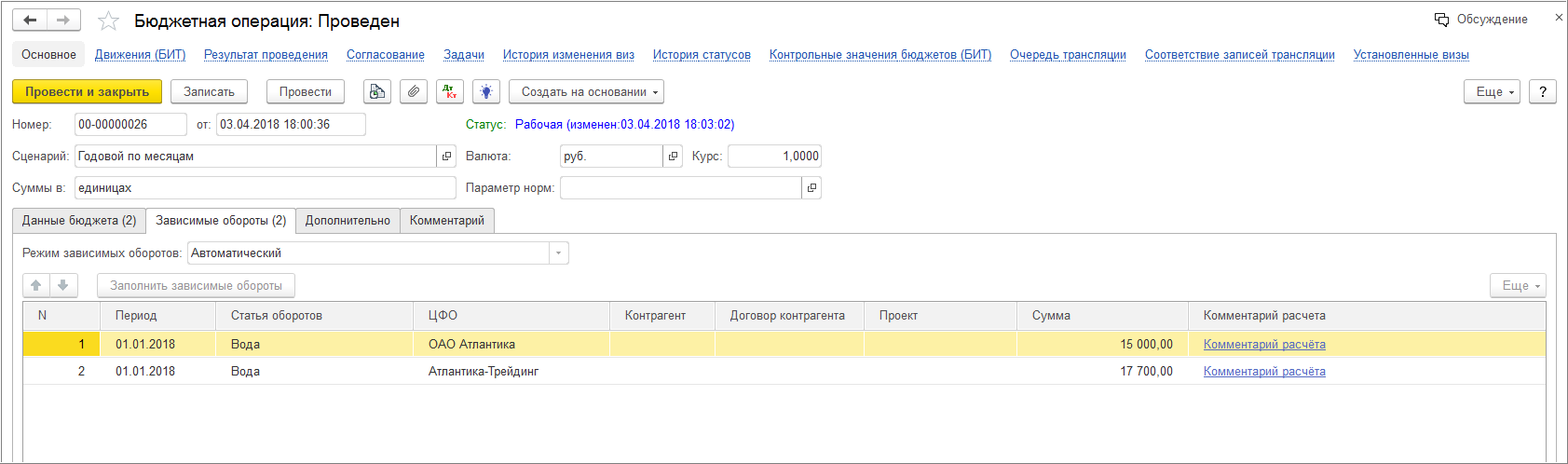Click the Дт/Кт postings icon
This screenshot has height=464, width=1568.
pos(450,91)
